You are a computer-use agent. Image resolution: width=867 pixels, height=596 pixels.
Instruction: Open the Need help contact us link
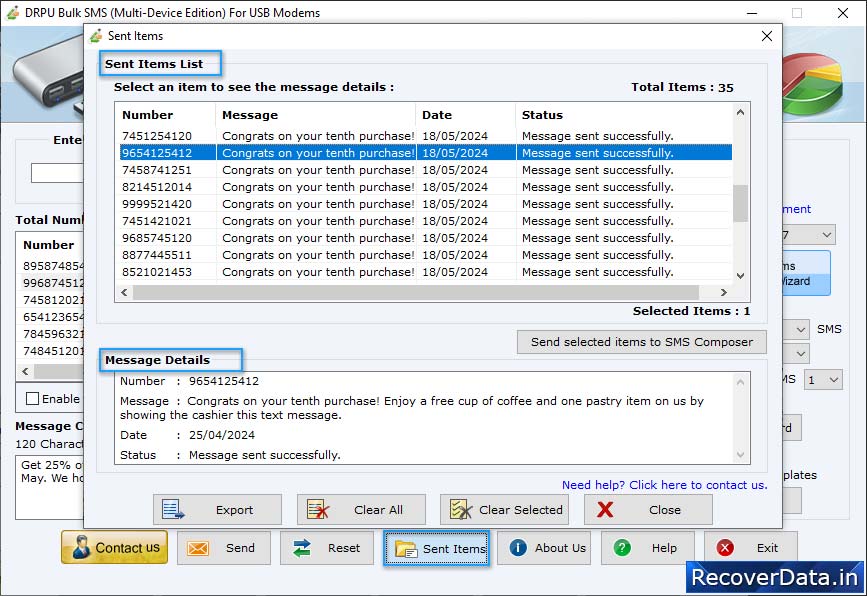[x=664, y=485]
